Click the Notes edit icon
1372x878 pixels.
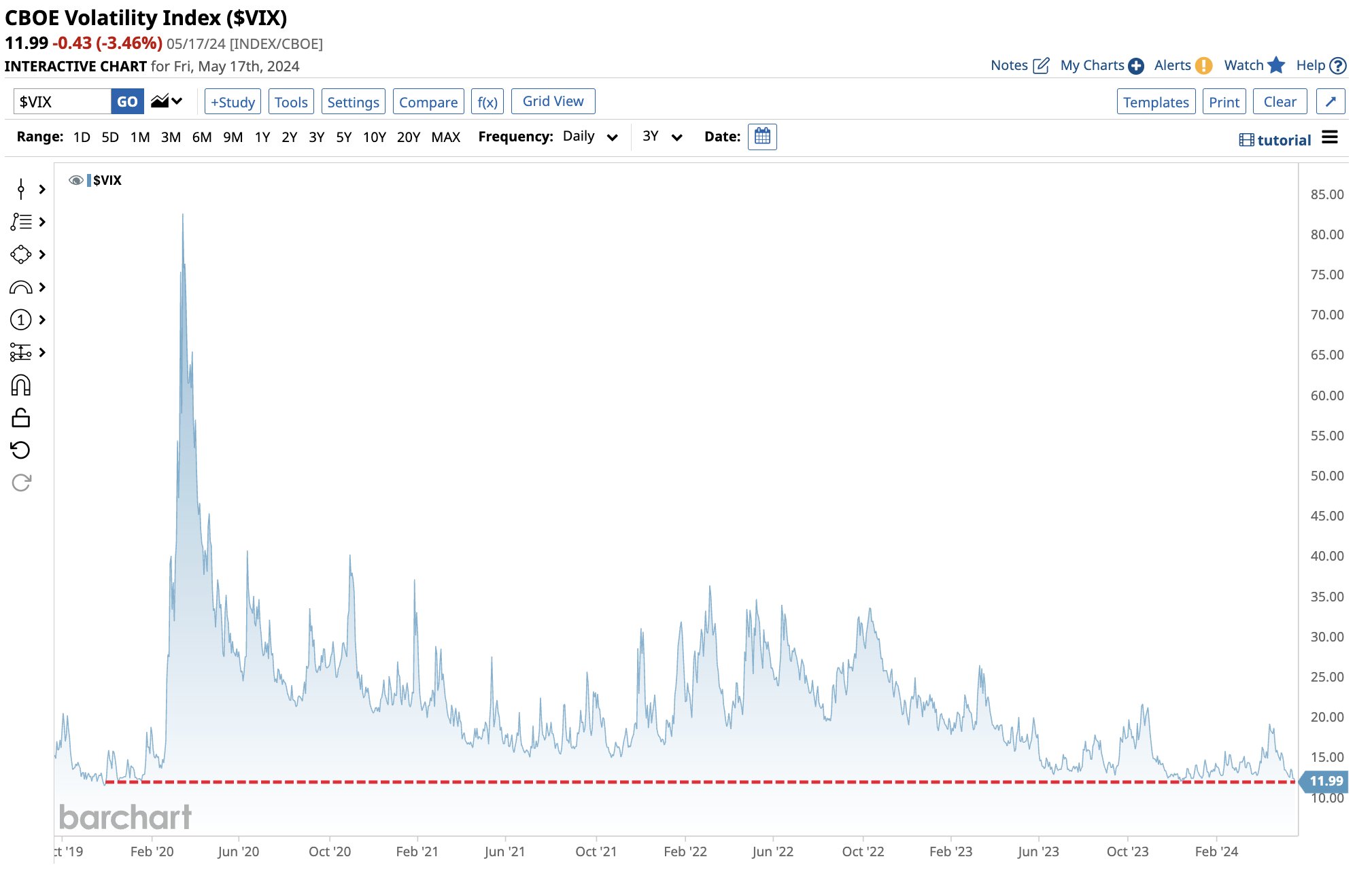(1041, 65)
